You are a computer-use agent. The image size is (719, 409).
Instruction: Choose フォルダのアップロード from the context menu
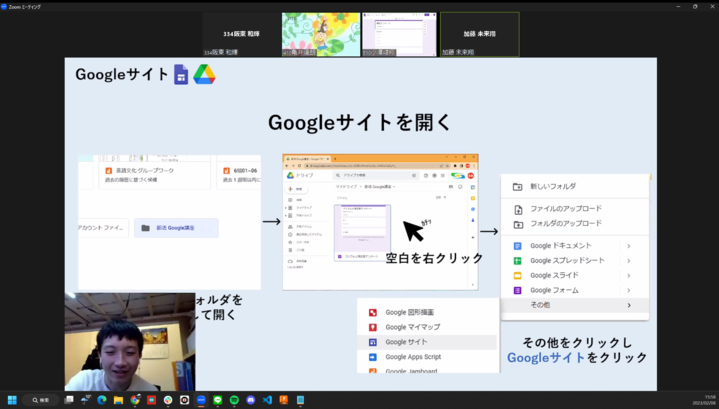coord(575,224)
